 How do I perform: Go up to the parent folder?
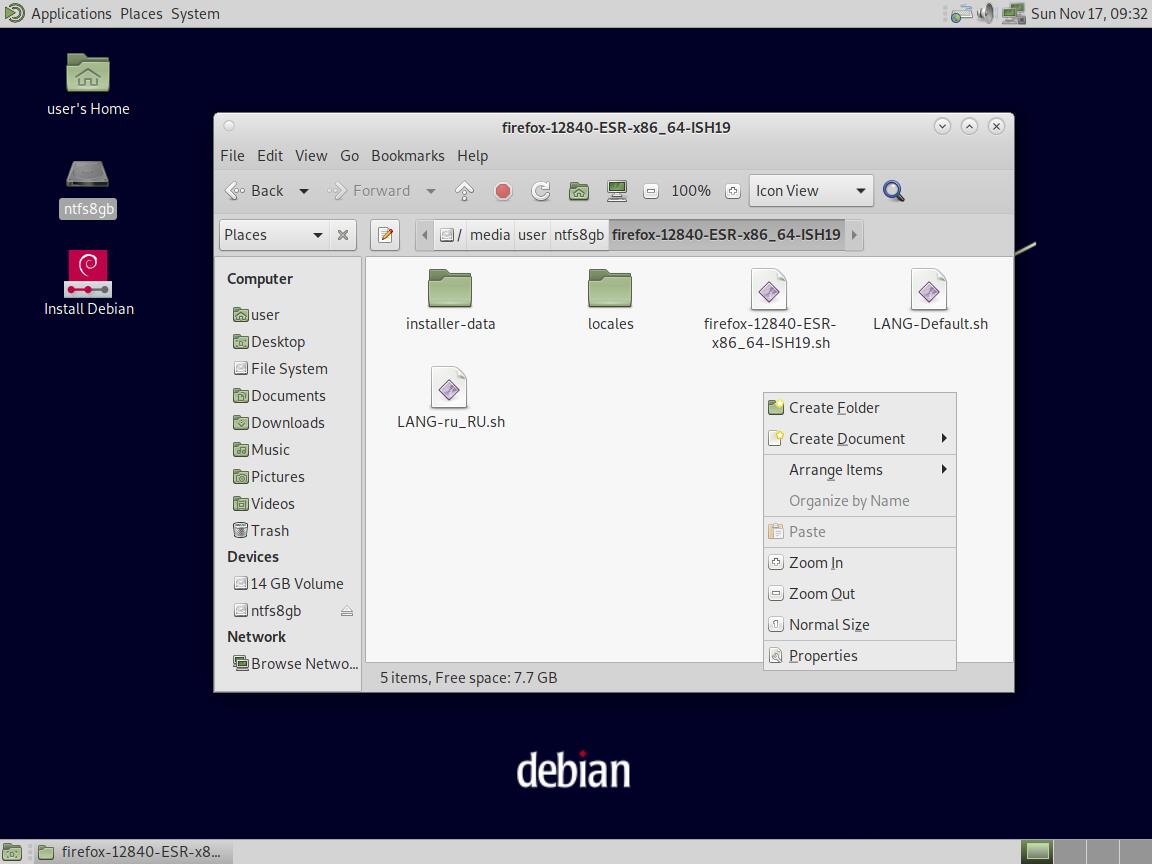click(x=464, y=191)
